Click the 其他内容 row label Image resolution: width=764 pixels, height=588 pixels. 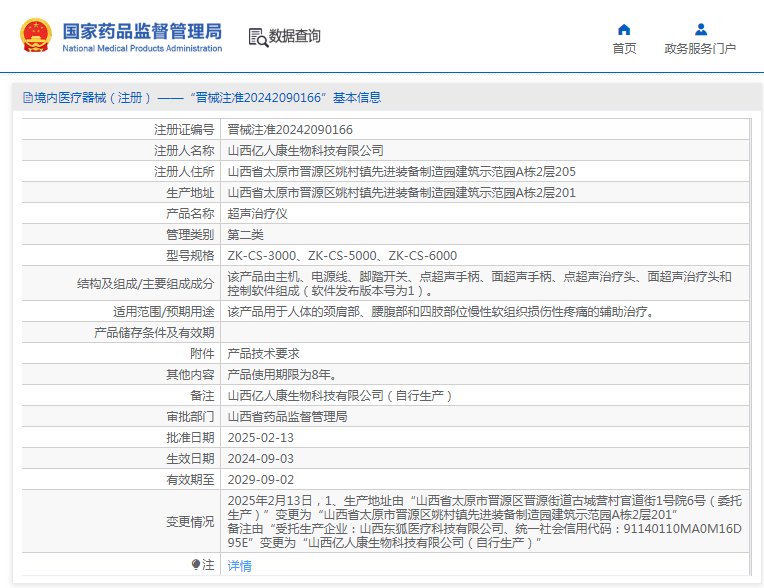(x=190, y=374)
